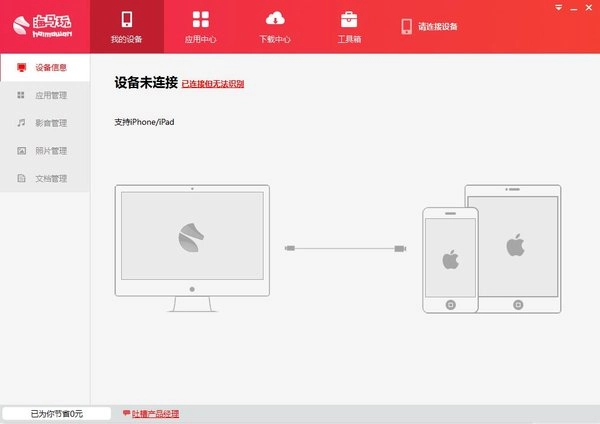Image resolution: width=600 pixels, height=424 pixels.
Task: Click the 吐槽产品经理 feedback link
Action: pos(155,413)
